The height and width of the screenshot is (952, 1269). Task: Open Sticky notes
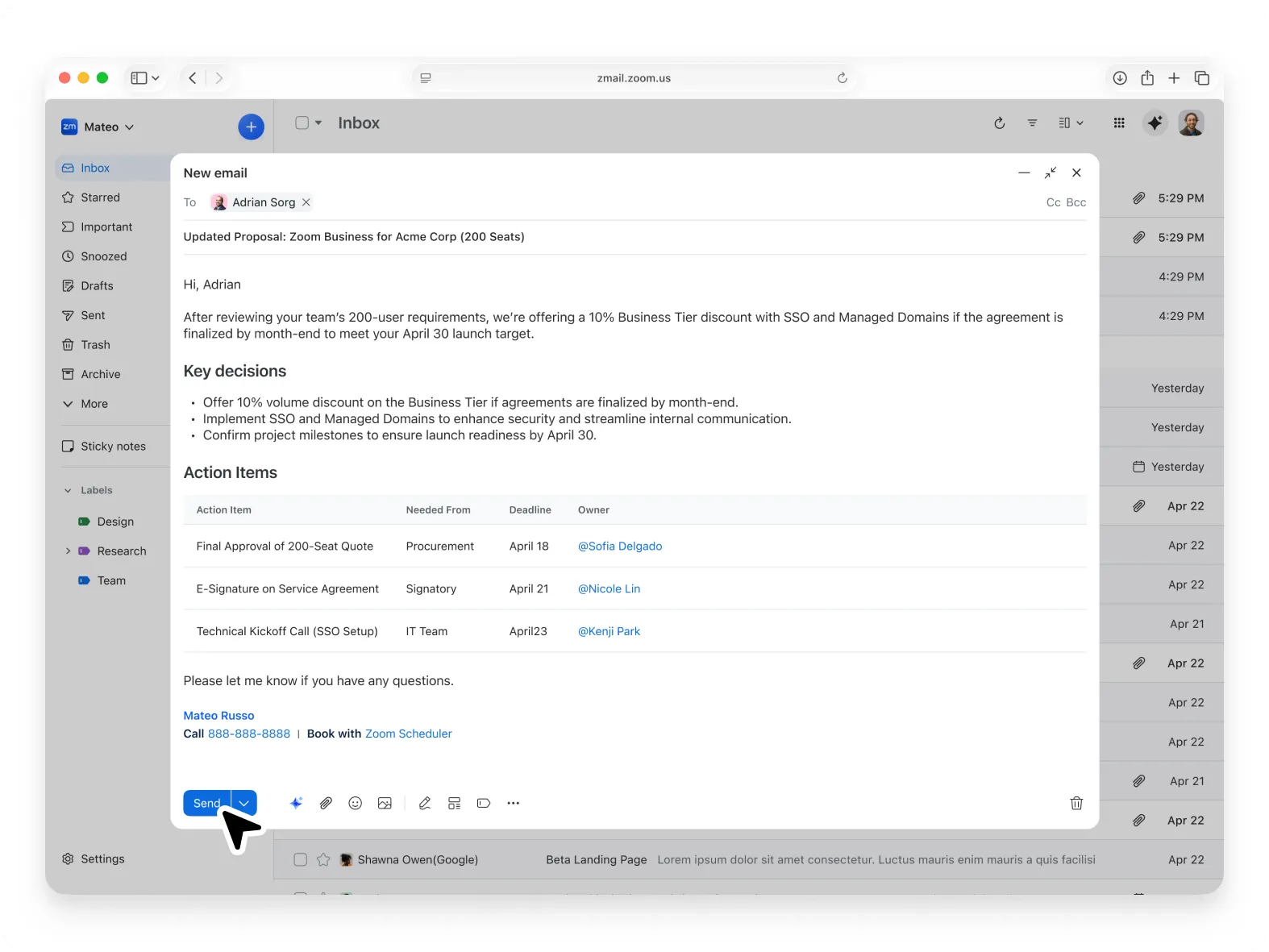(113, 447)
